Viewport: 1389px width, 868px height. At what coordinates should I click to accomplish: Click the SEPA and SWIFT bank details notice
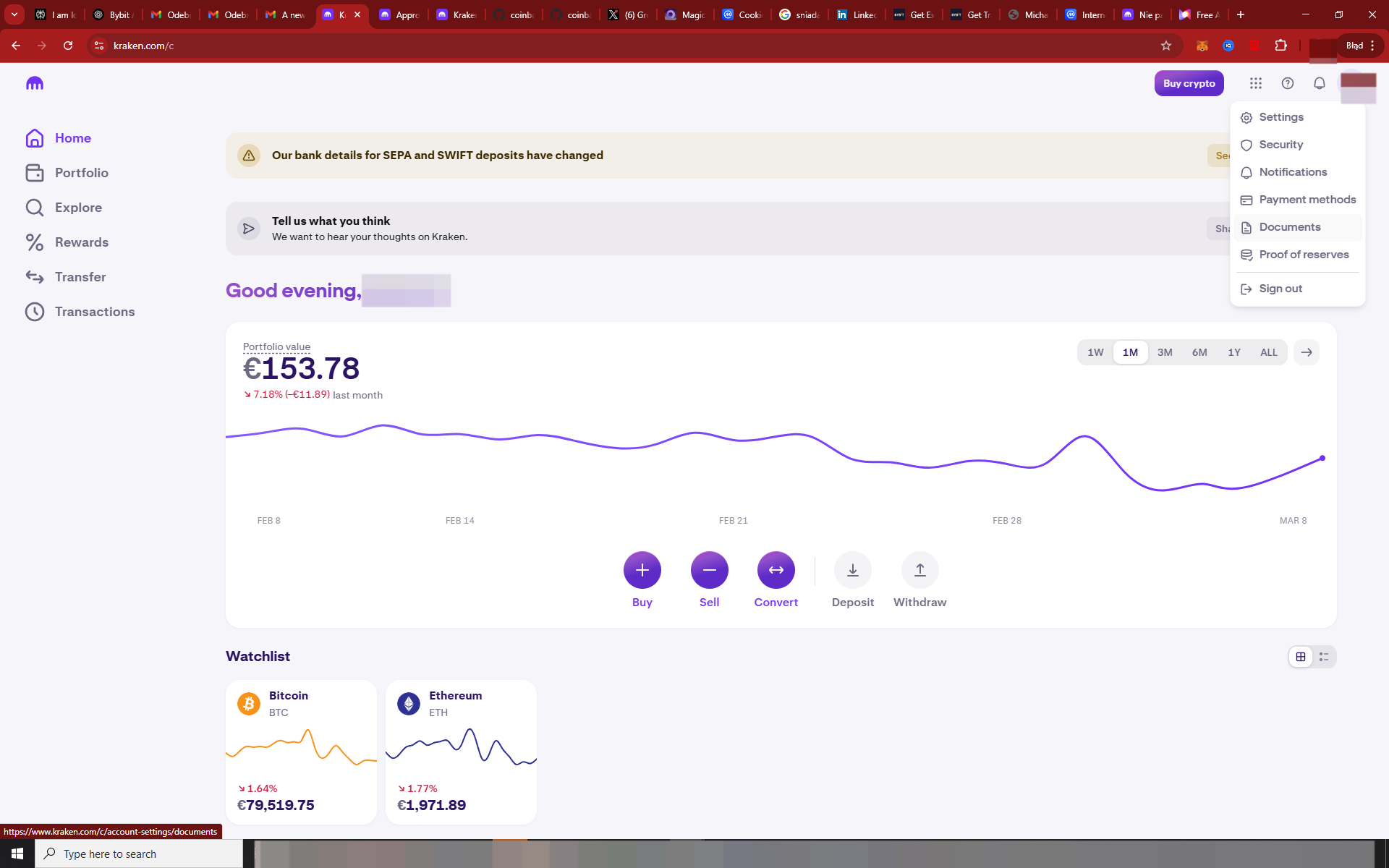(727, 156)
